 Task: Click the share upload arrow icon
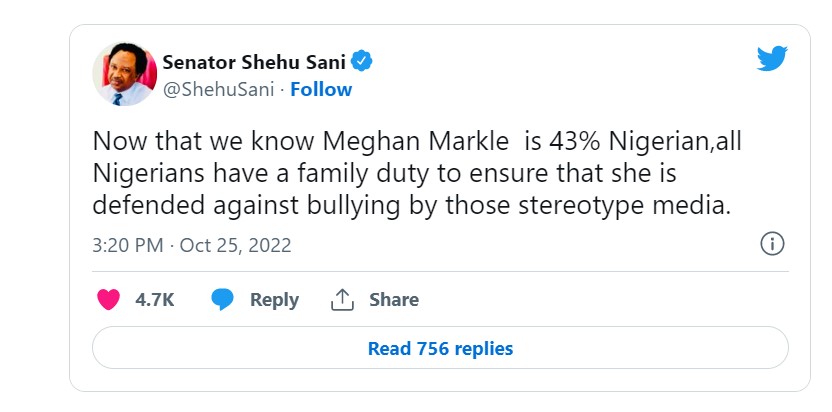(342, 300)
